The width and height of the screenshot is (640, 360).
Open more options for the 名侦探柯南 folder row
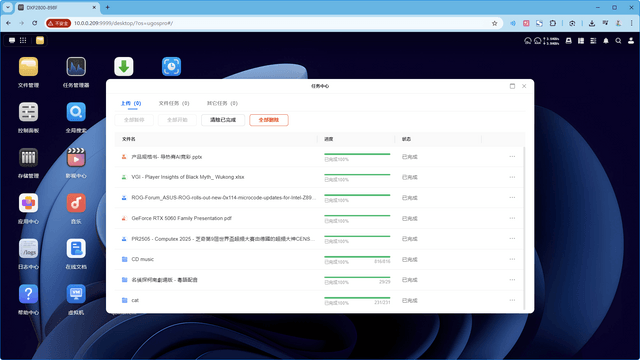coord(512,280)
